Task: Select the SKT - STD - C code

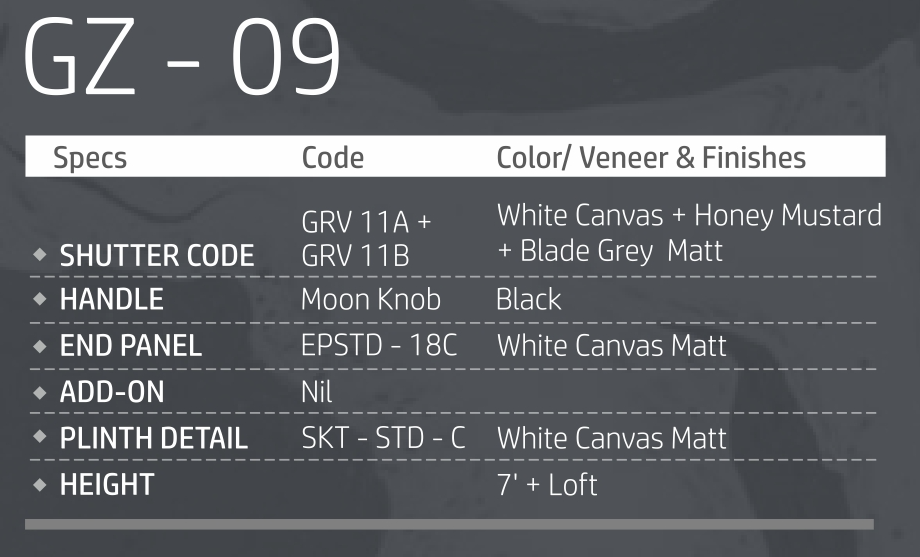Action: [383, 438]
